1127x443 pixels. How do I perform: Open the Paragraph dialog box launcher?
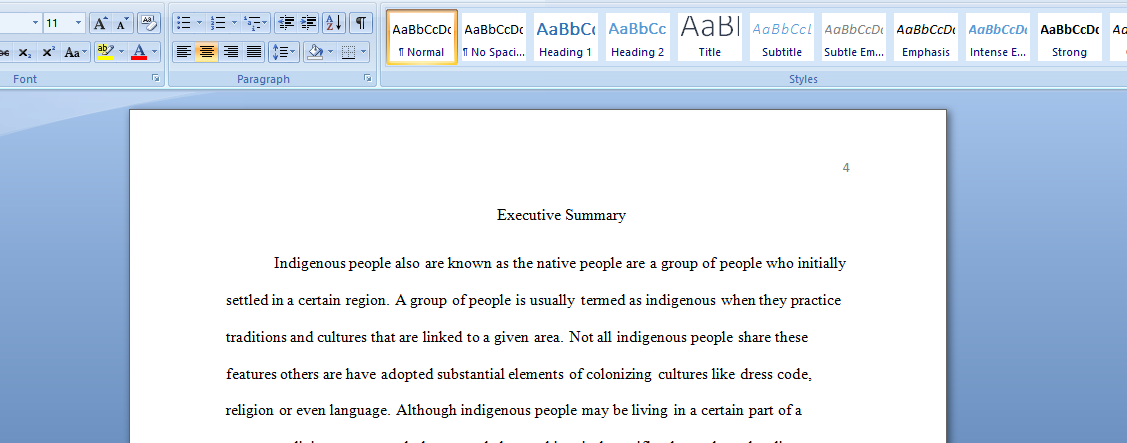coord(367,78)
